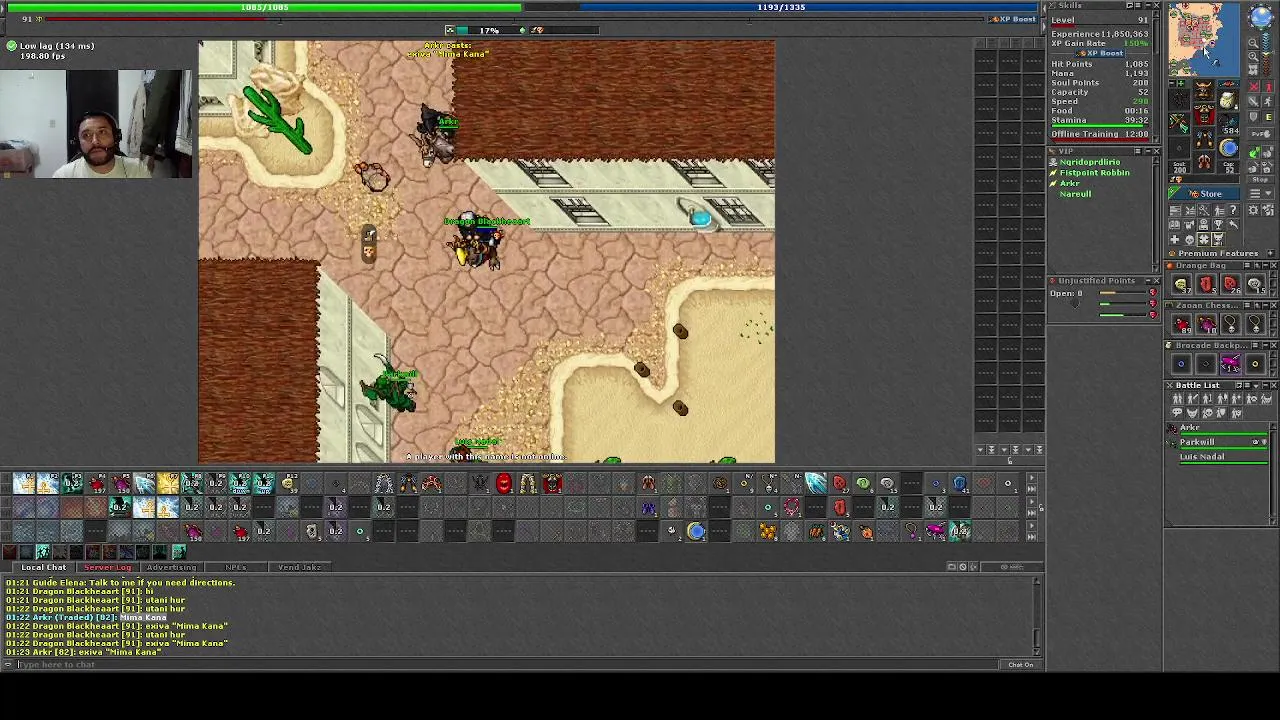Click the skull icon below the Store
Viewport: 1280px width, 720px height.
tap(1190, 239)
